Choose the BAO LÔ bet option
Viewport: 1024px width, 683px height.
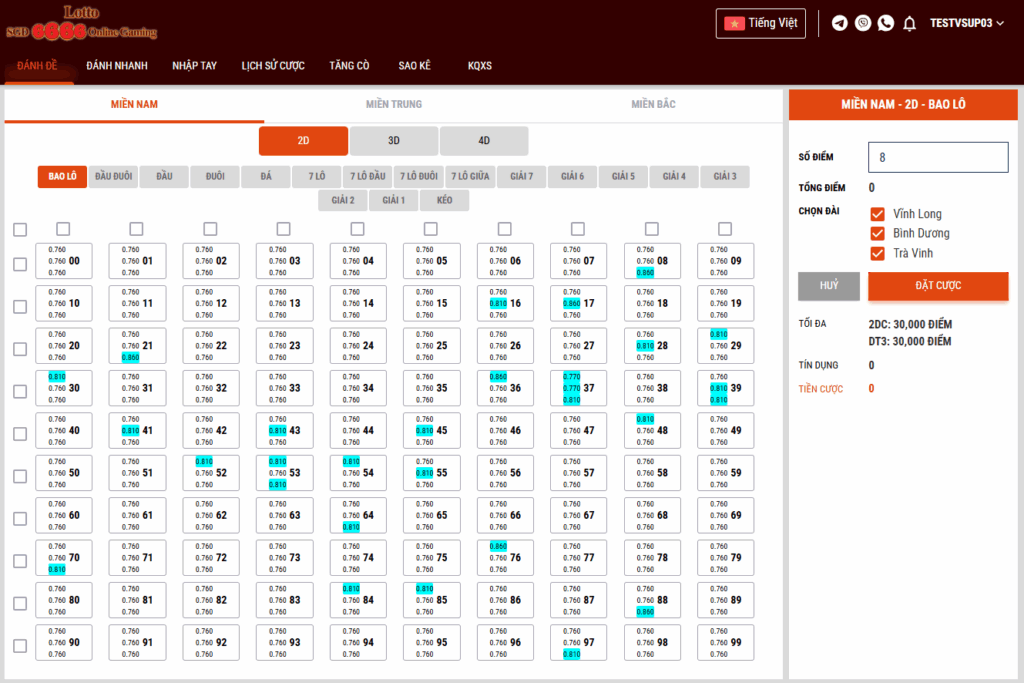coord(62,176)
